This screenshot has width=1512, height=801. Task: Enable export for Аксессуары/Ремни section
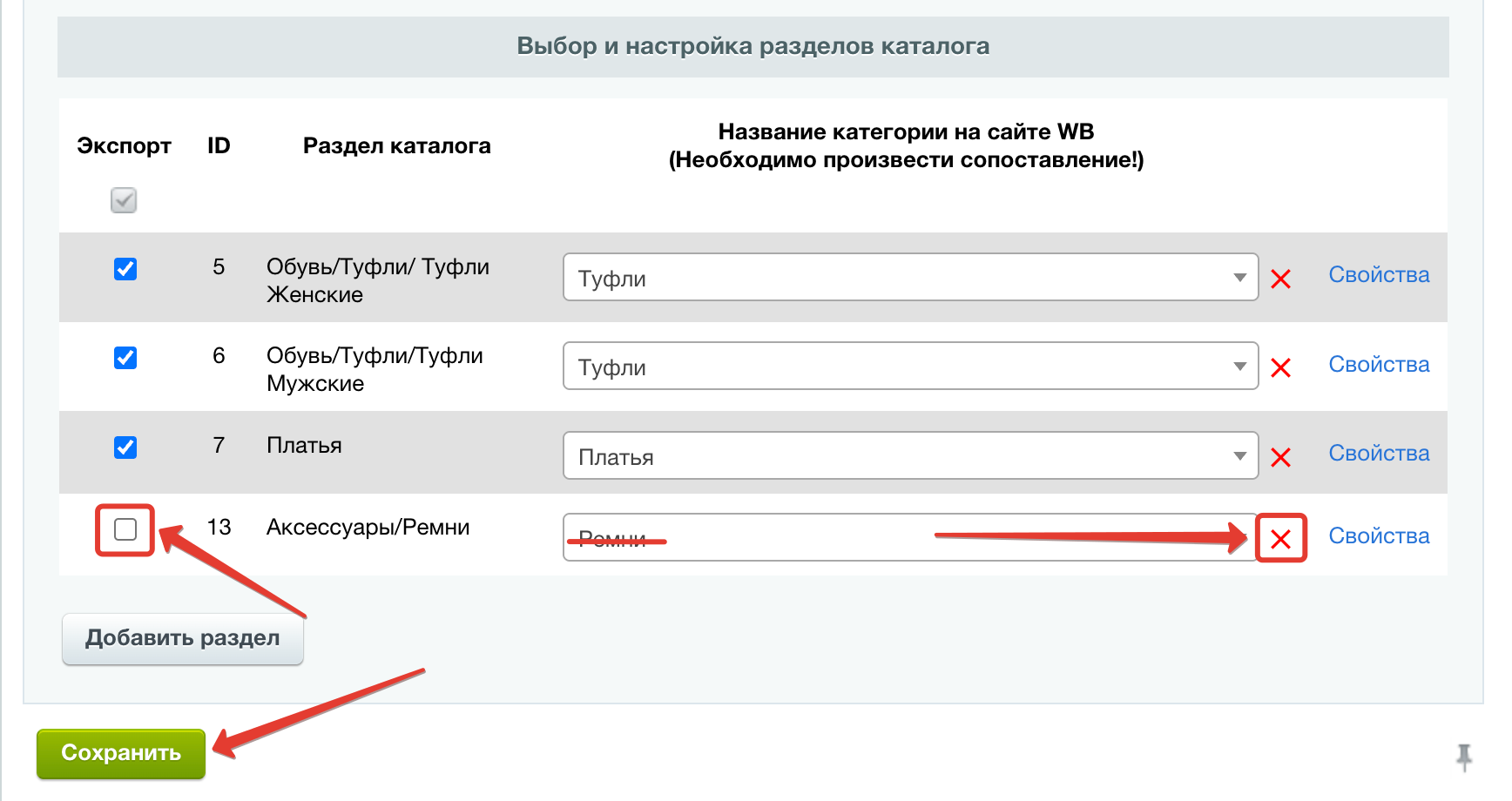coord(125,529)
